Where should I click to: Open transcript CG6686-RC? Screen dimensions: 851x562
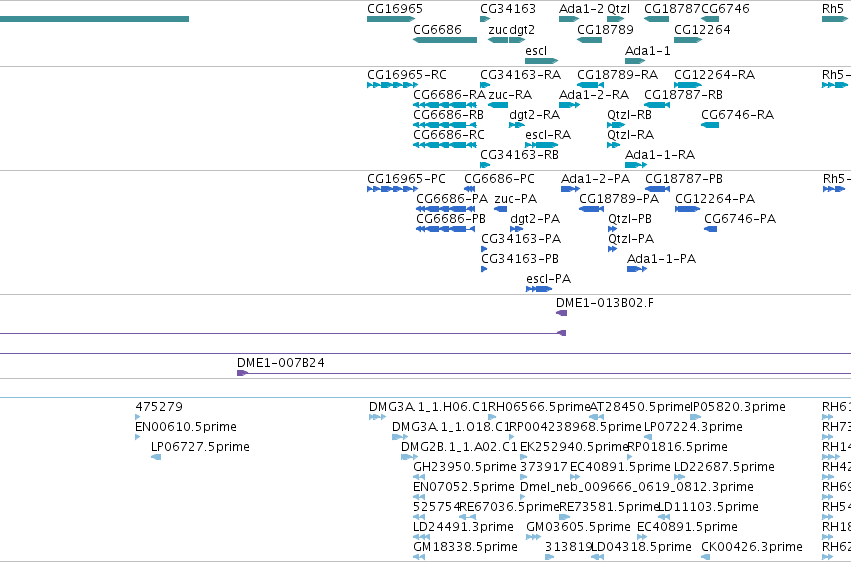pos(445,145)
